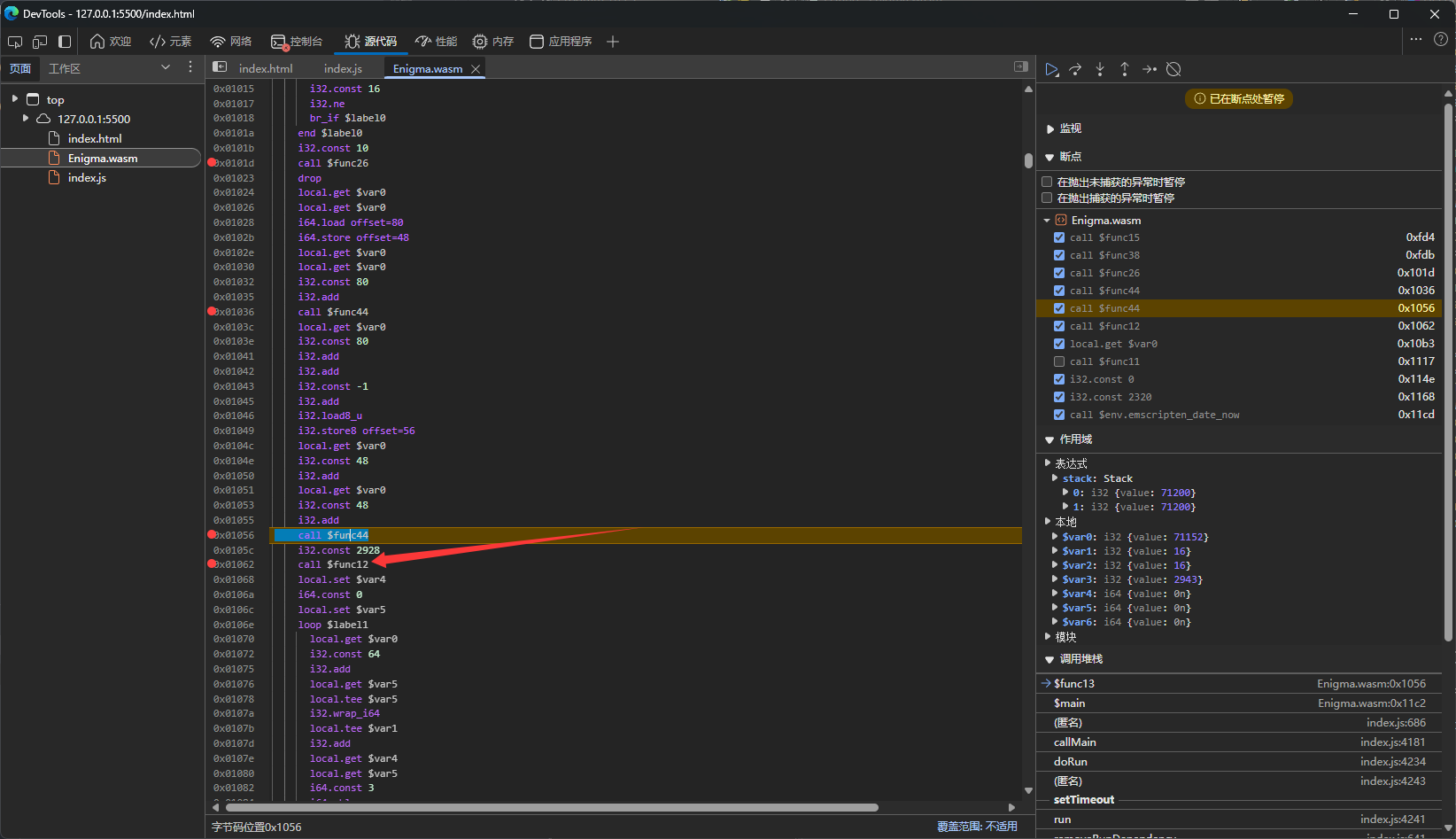The image size is (1456, 839).
Task: Expand the $var3 local variable
Action: click(1055, 579)
